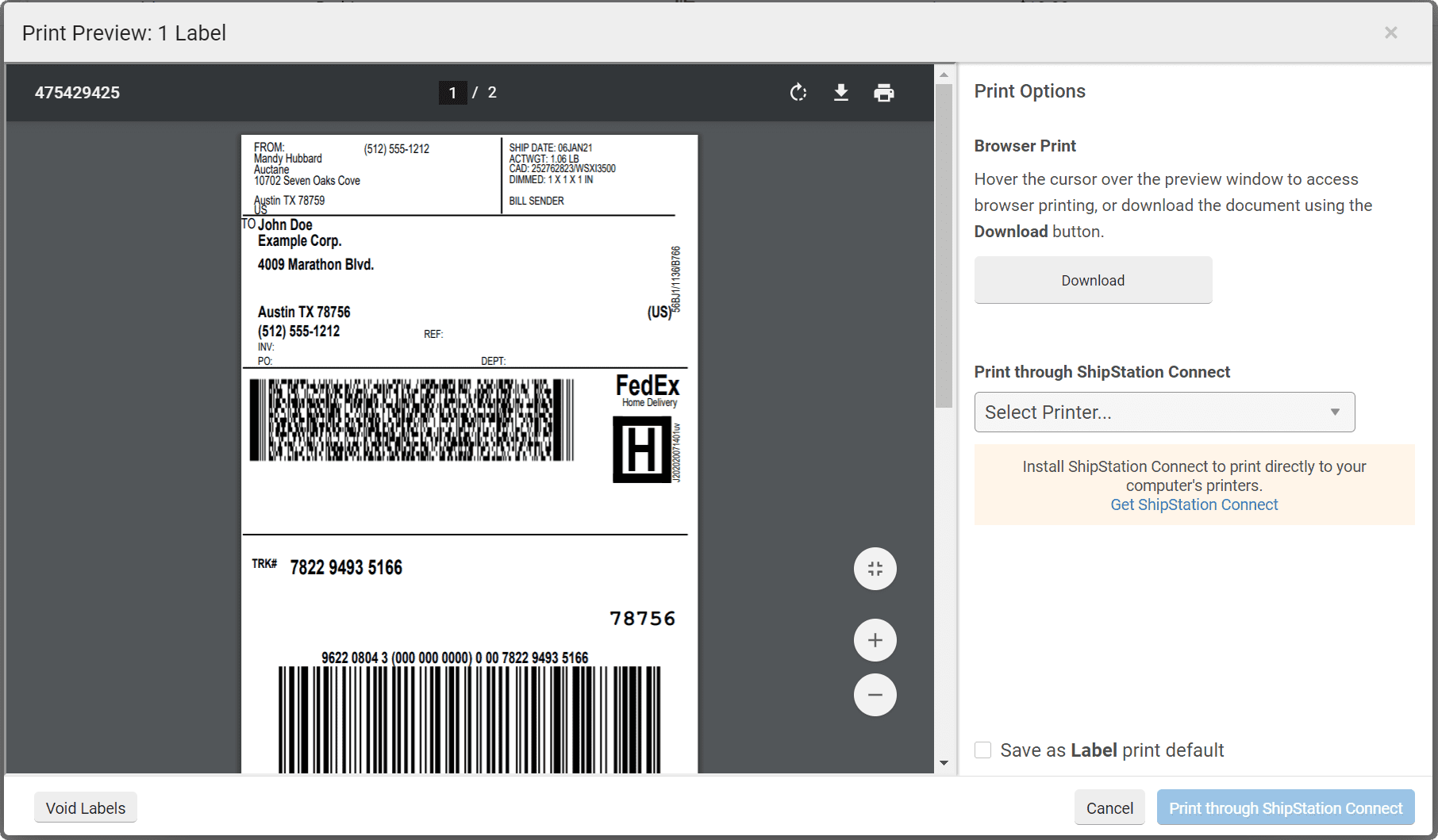This screenshot has width=1438, height=840.
Task: Click the preview vertical scrollbar thumb
Action: [944, 246]
